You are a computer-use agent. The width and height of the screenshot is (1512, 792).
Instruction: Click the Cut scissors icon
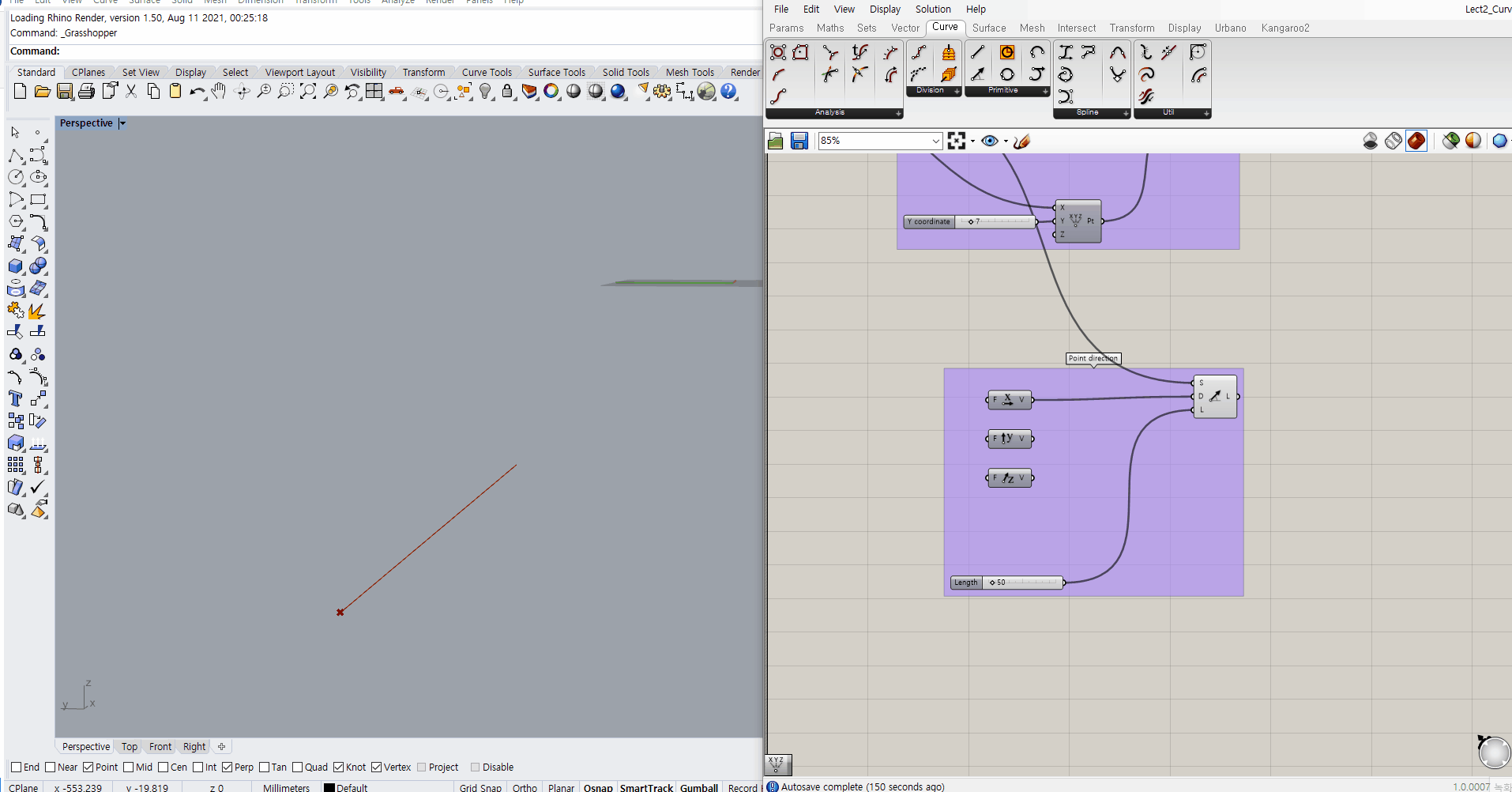point(131,92)
